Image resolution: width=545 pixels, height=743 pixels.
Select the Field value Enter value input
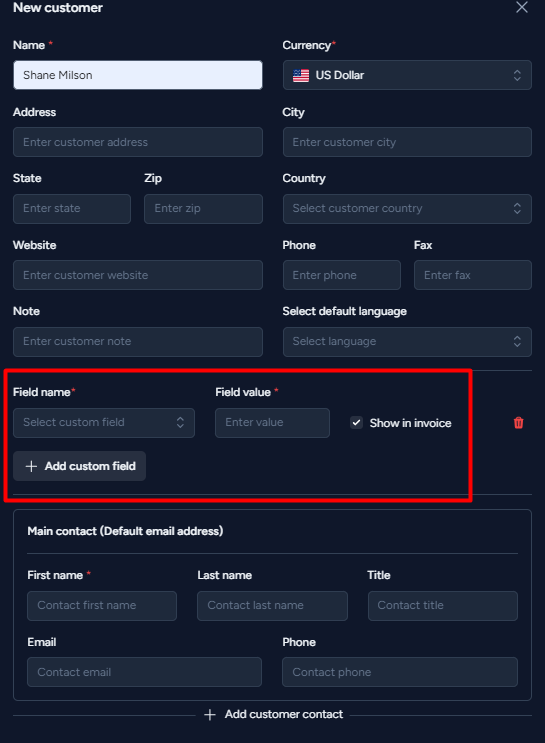[x=272, y=423]
